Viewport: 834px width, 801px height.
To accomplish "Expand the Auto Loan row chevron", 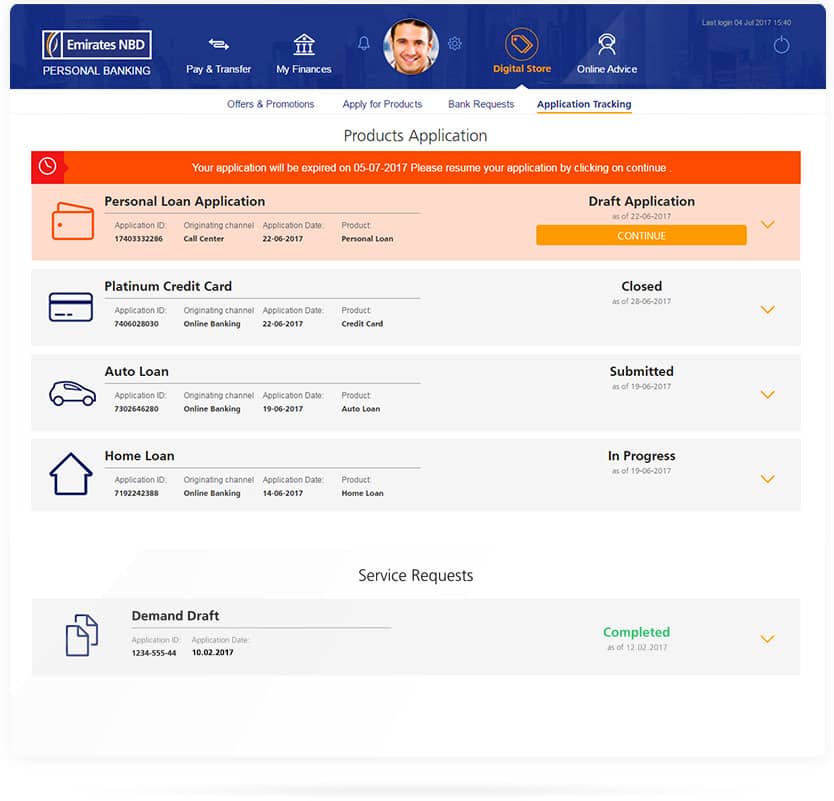I will [x=767, y=395].
